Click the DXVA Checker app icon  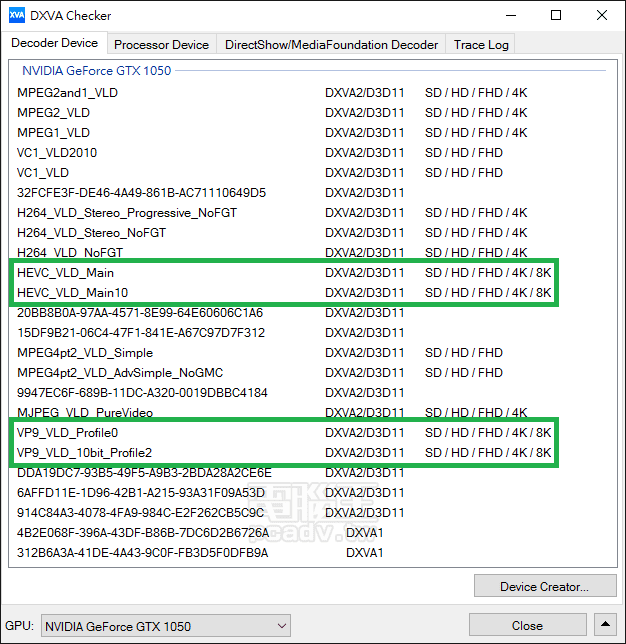tap(17, 16)
